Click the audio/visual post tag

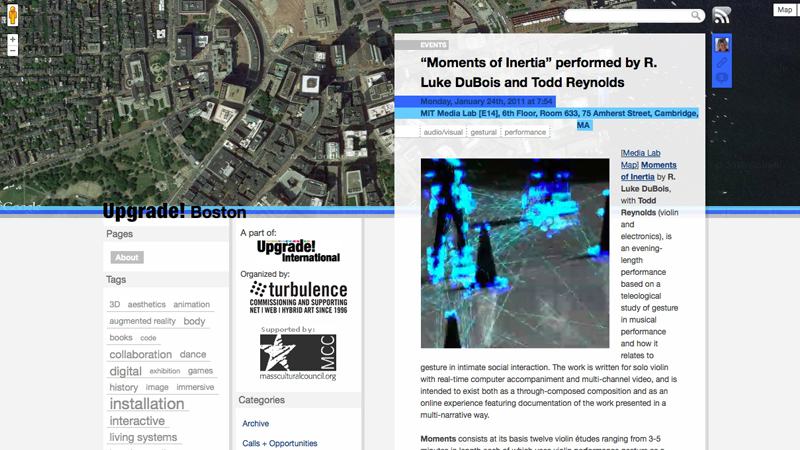tap(443, 132)
